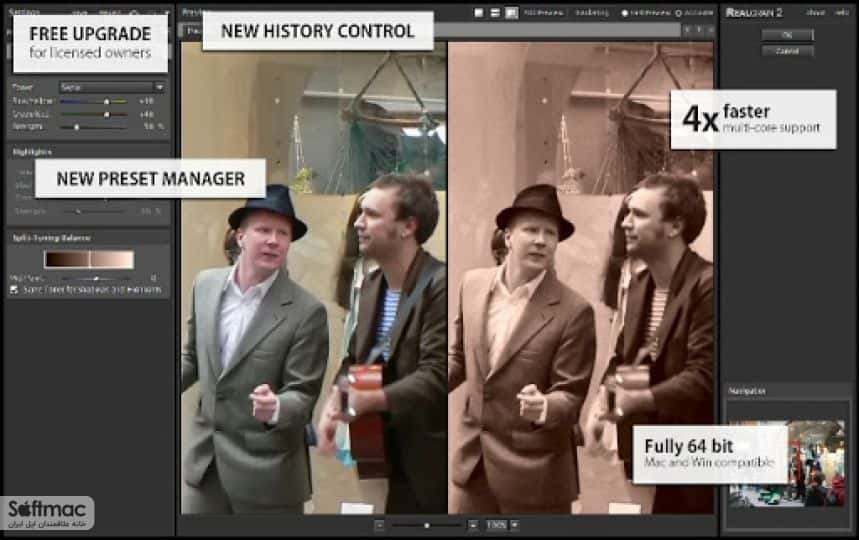
Task: Select the Accurate preview radio button
Action: pos(679,13)
